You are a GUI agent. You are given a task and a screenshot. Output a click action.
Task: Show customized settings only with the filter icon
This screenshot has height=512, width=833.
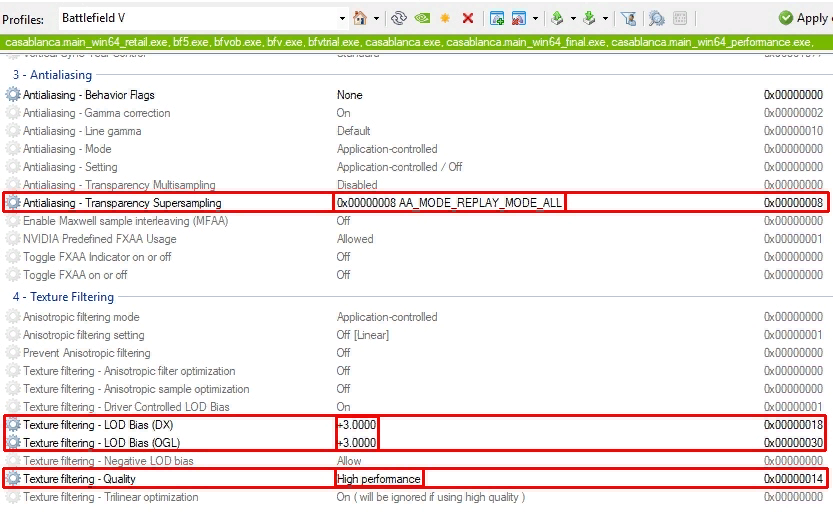tap(628, 19)
